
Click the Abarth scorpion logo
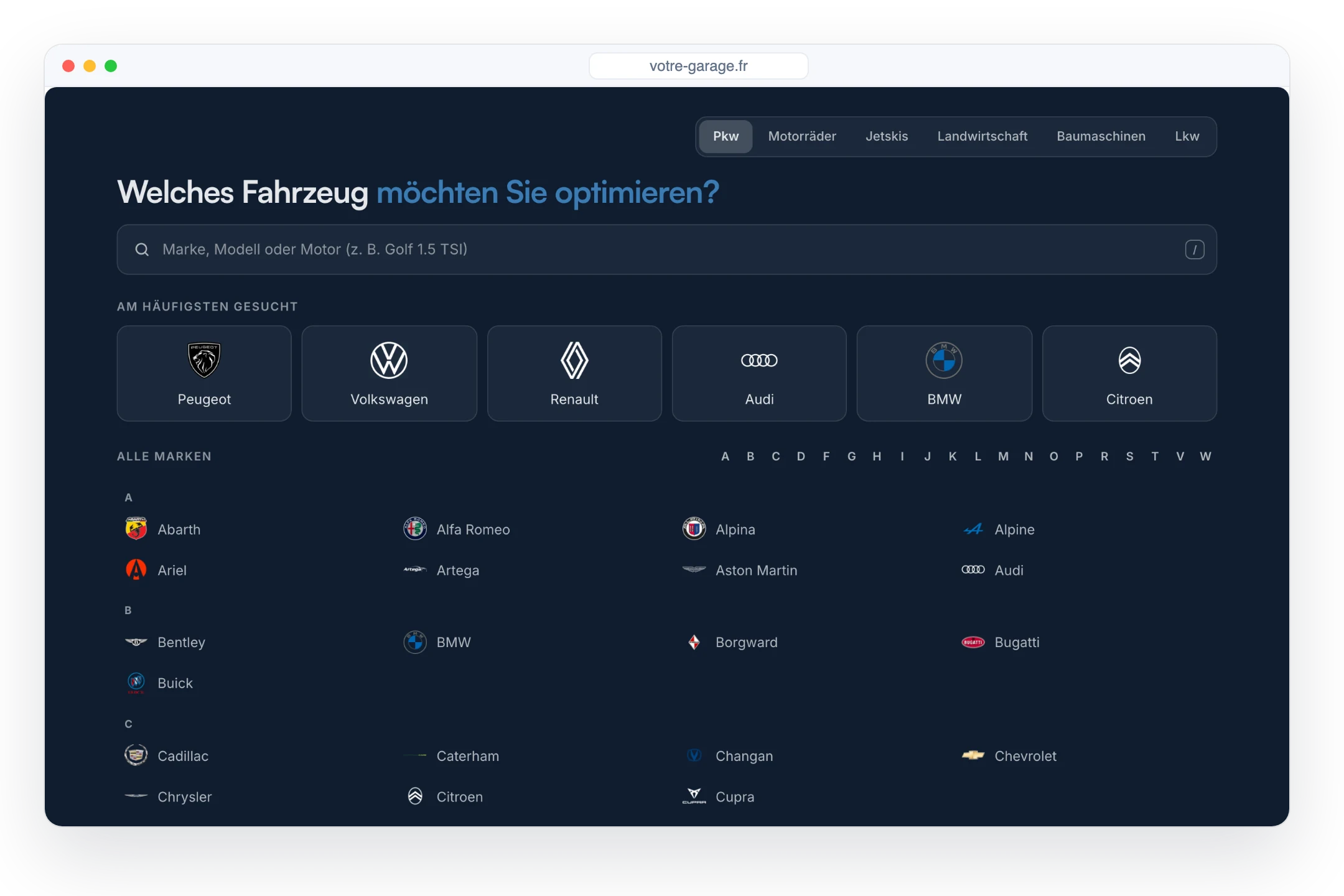point(136,529)
